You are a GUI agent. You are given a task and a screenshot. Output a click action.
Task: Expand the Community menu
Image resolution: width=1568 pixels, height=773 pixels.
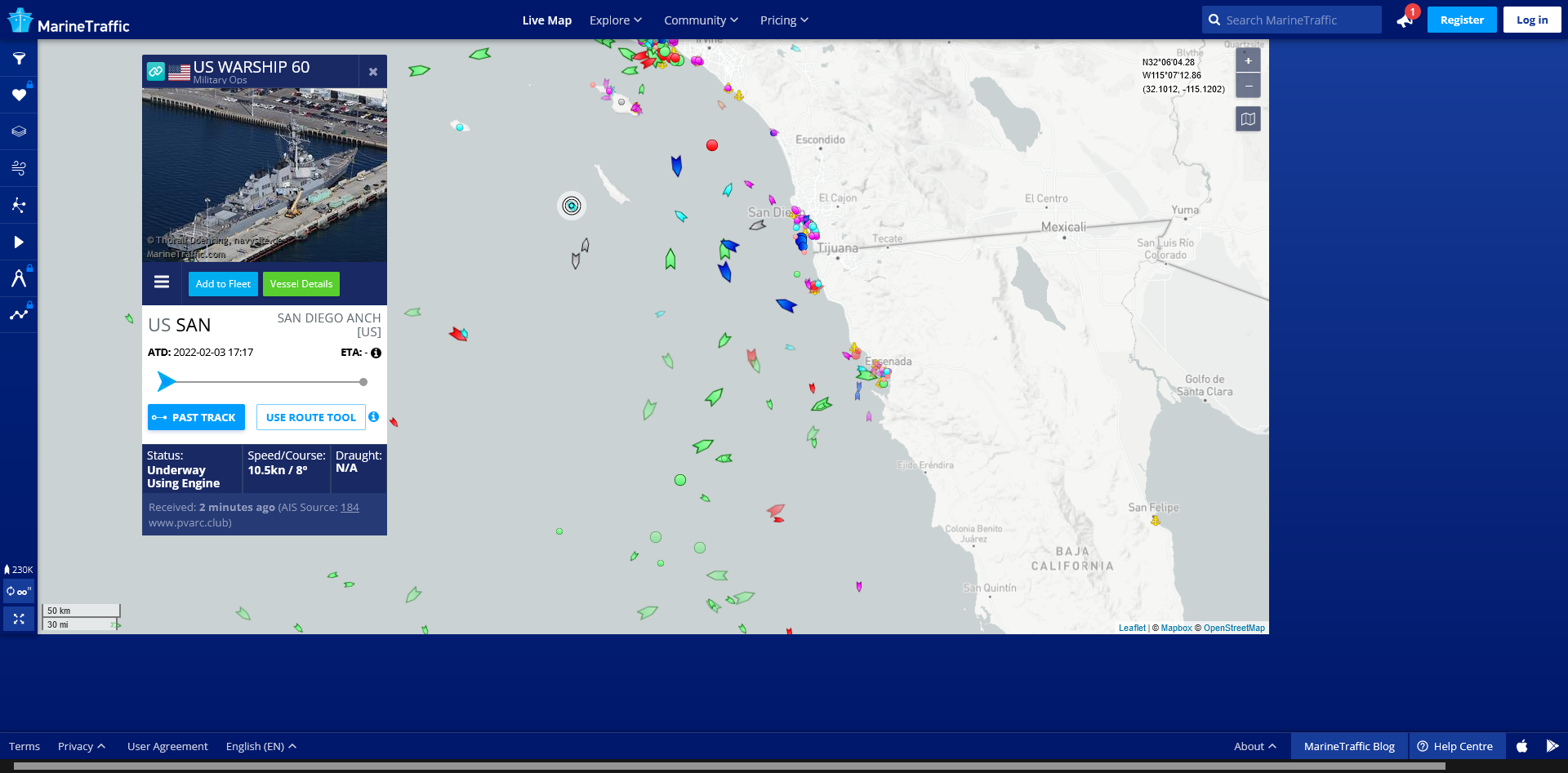point(701,20)
